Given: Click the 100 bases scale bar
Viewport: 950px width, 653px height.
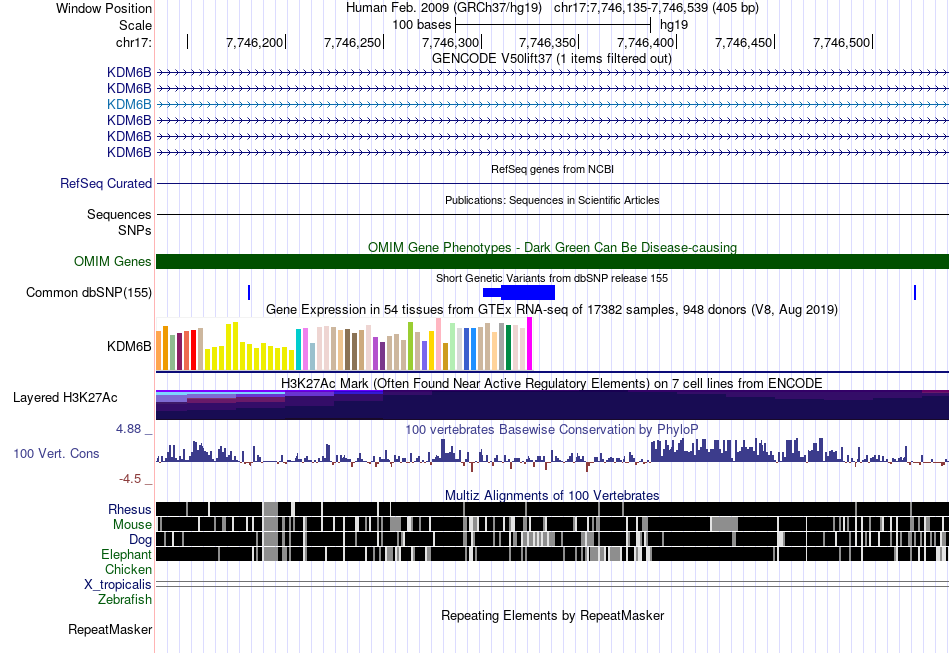Looking at the screenshot, I should pyautogui.click(x=553, y=25).
